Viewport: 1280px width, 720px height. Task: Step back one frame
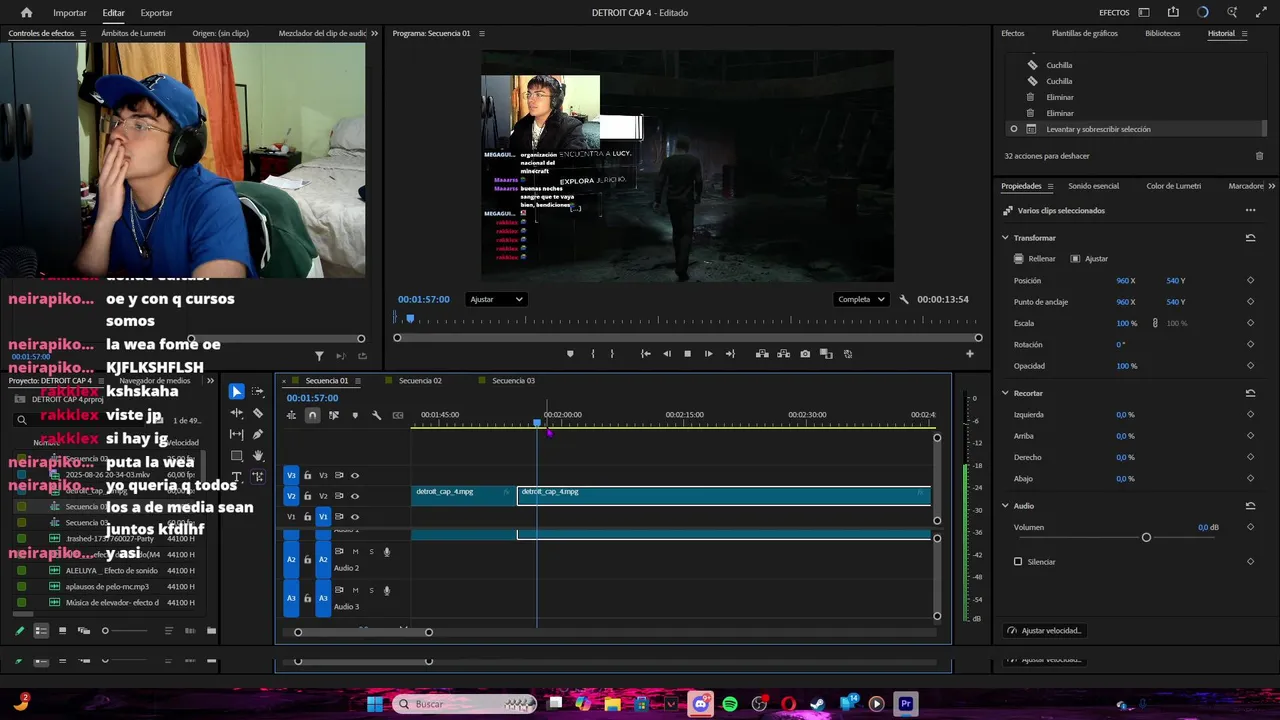pyautogui.click(x=667, y=354)
